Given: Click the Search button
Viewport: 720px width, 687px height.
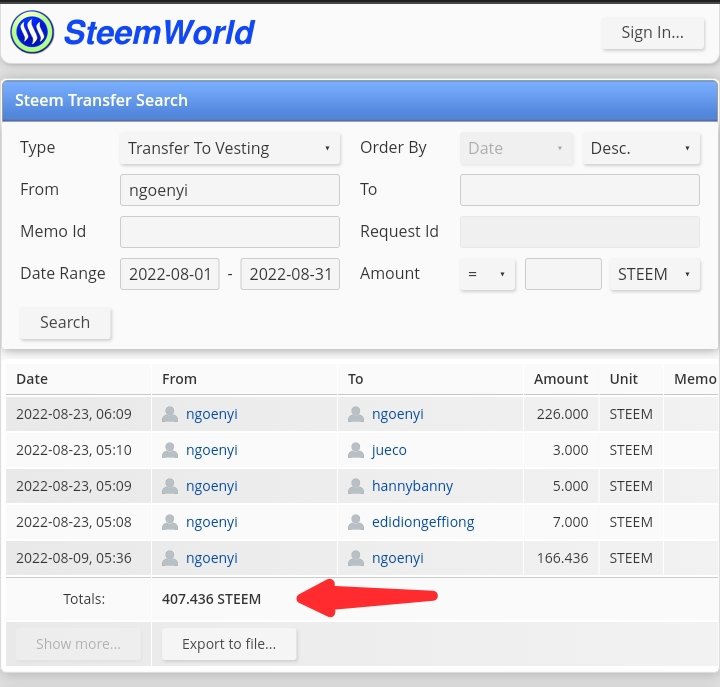Looking at the screenshot, I should [65, 323].
